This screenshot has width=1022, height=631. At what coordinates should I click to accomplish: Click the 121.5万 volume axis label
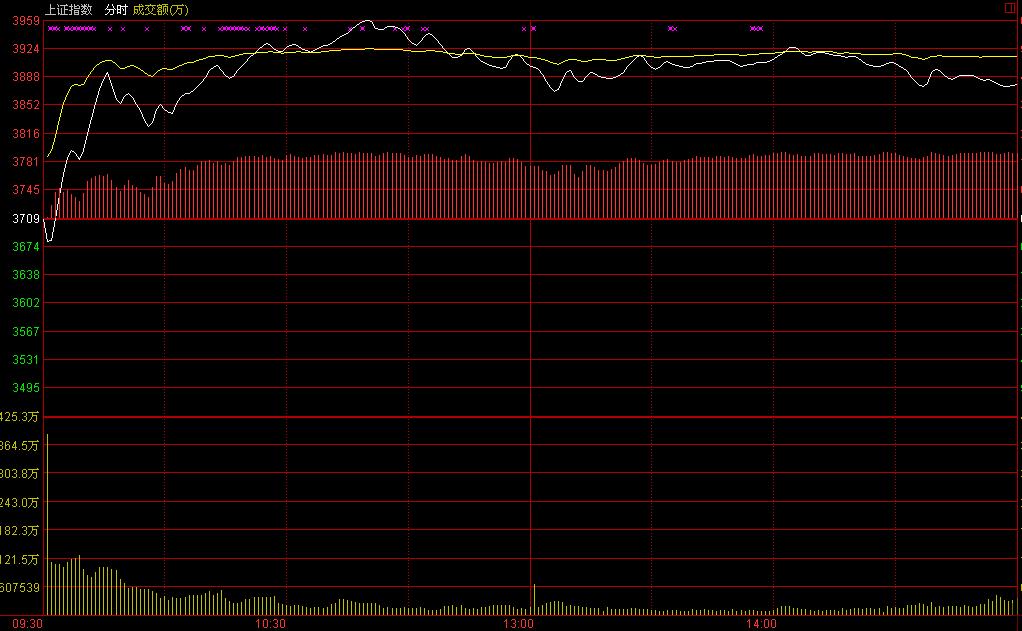pos(21,560)
